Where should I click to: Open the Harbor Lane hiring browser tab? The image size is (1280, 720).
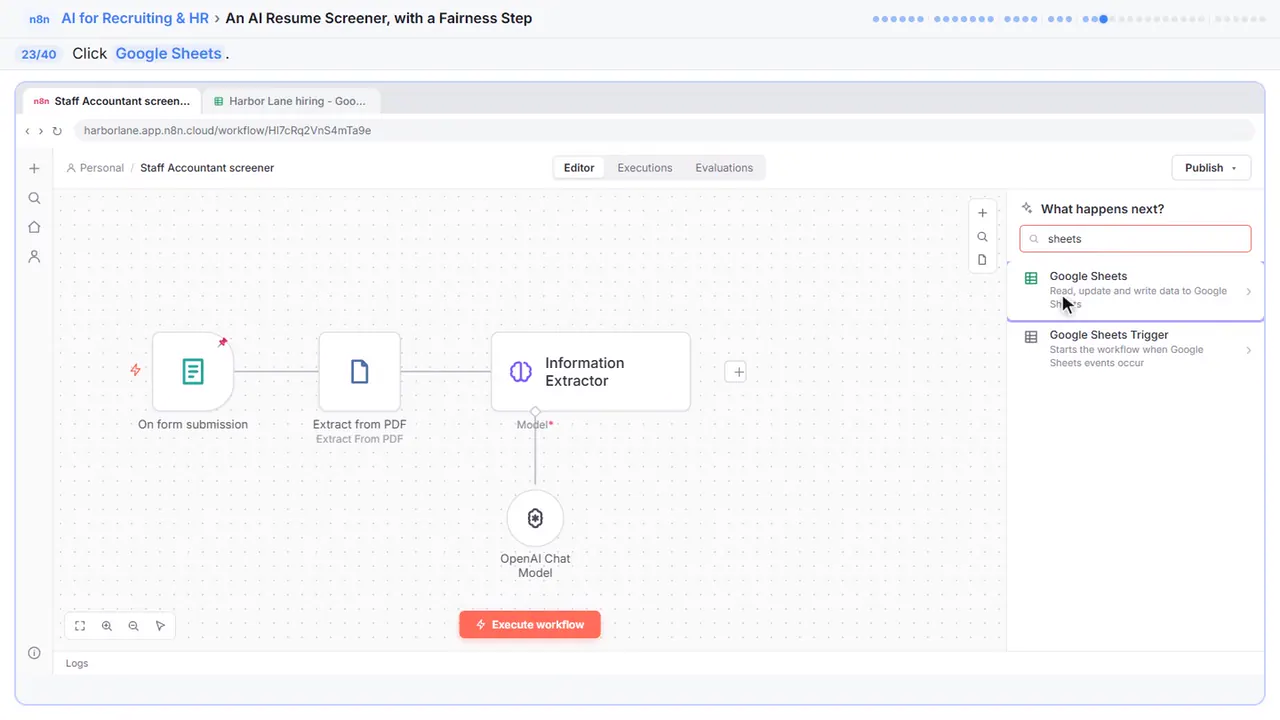pyautogui.click(x=291, y=101)
